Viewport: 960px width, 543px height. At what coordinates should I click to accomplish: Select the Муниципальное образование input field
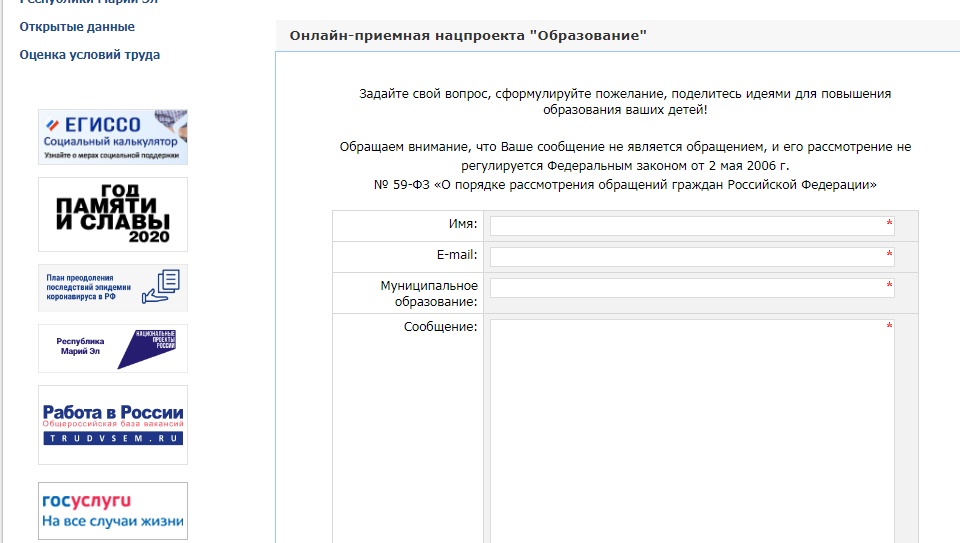691,288
